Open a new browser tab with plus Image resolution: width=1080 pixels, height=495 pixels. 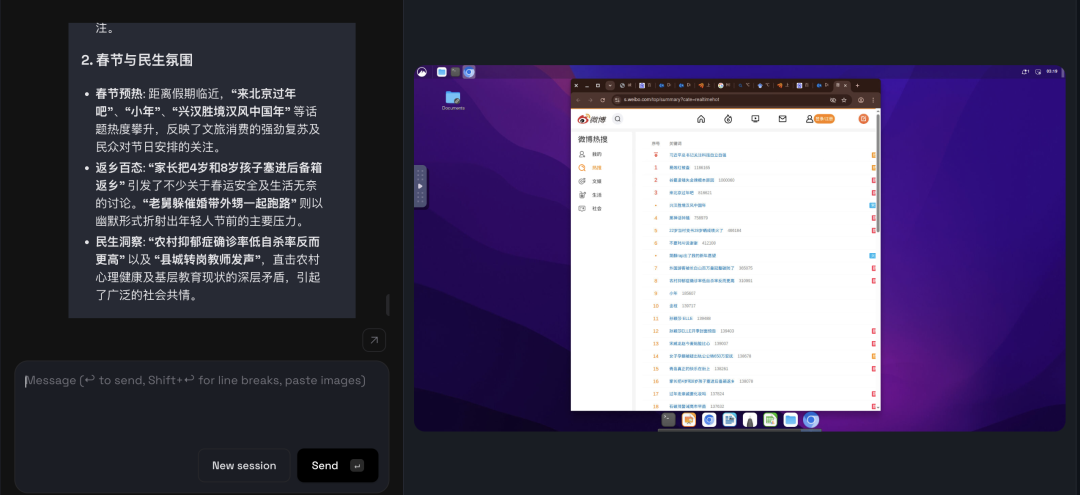click(857, 85)
